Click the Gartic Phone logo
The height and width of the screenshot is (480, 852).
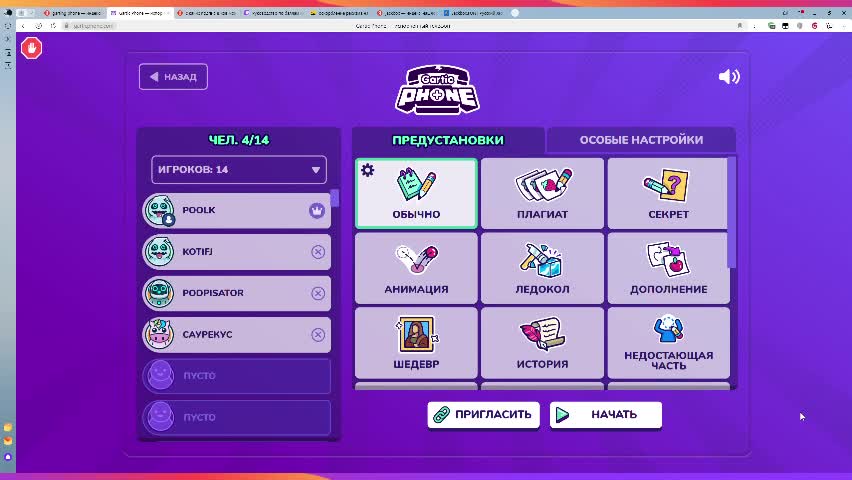(437, 90)
